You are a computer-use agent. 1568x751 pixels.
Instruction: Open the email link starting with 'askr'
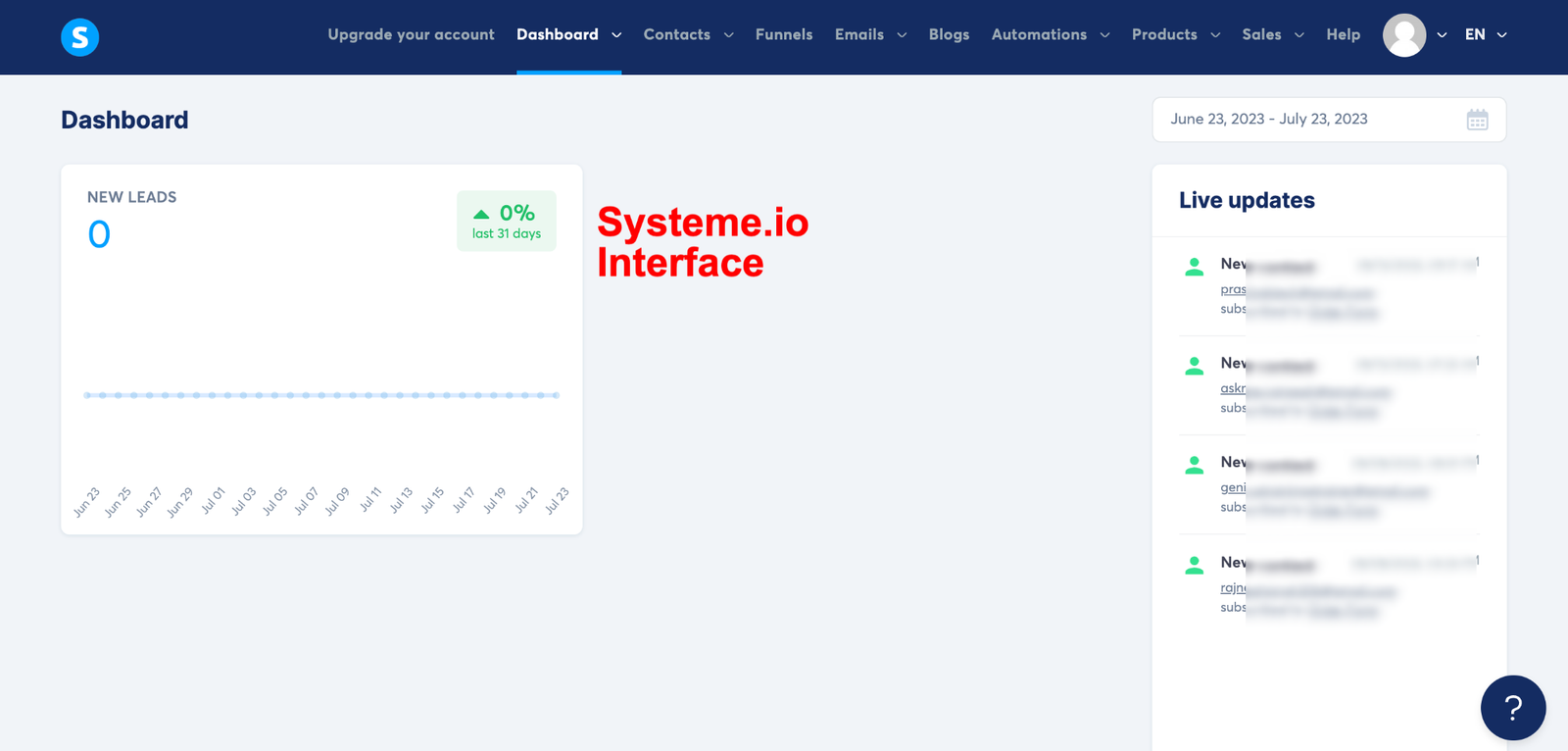click(x=1305, y=389)
